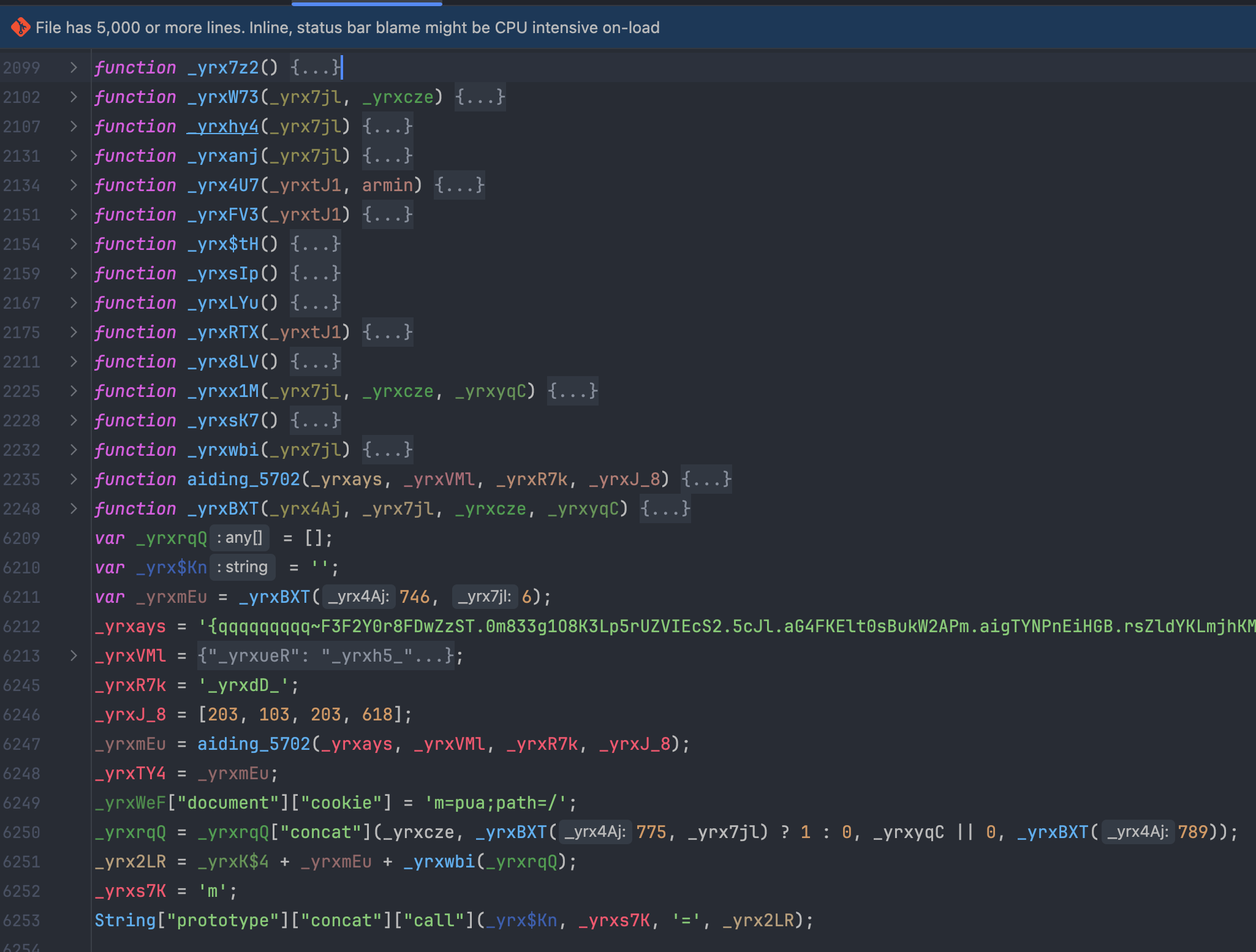The image size is (1256, 952).
Task: Unfold function _yrx4U7 with gutter arrow
Action: tap(74, 185)
